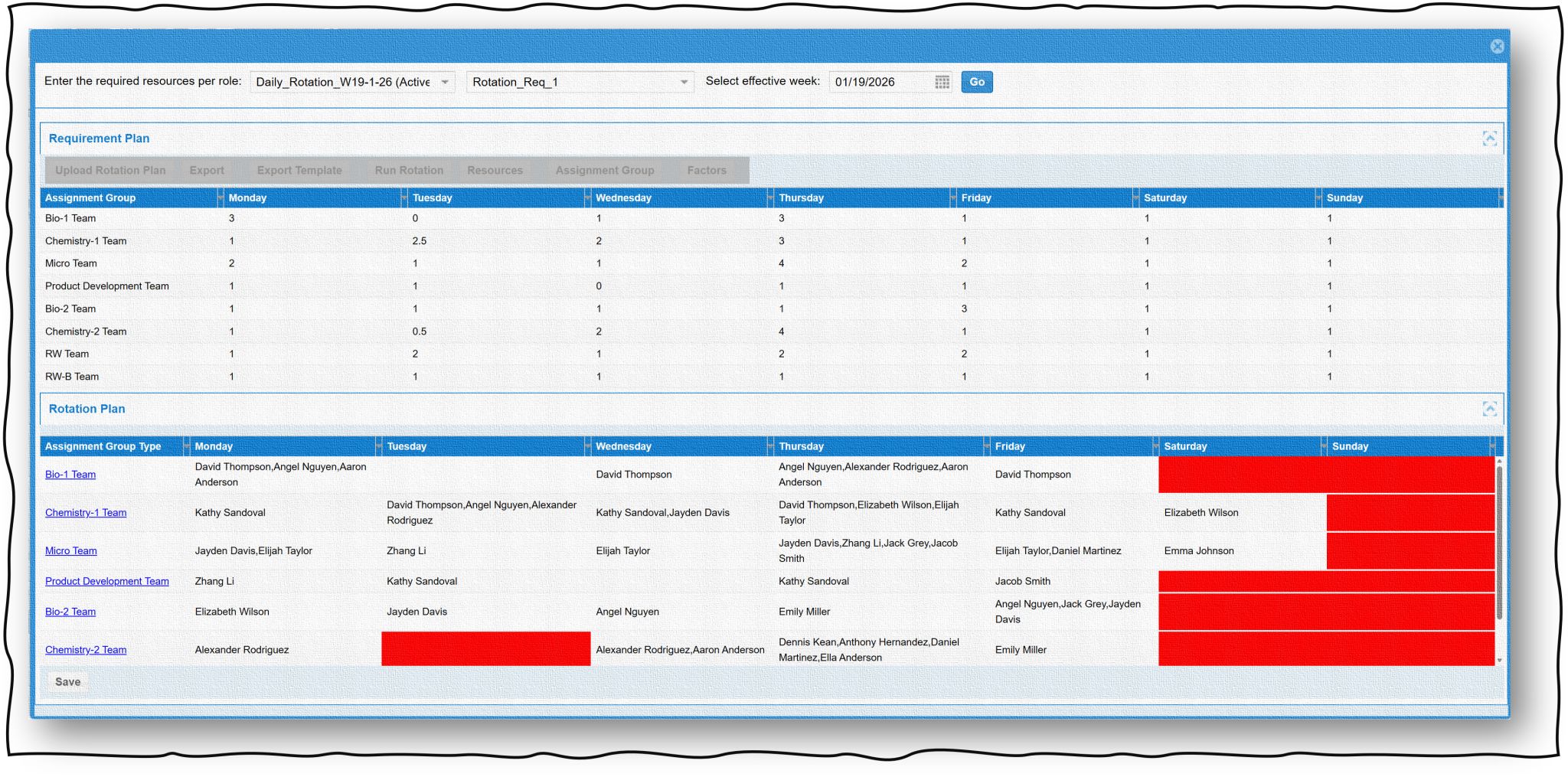Open the Factors toolbar item
Image resolution: width=1568 pixels, height=777 pixels.
[x=706, y=171]
